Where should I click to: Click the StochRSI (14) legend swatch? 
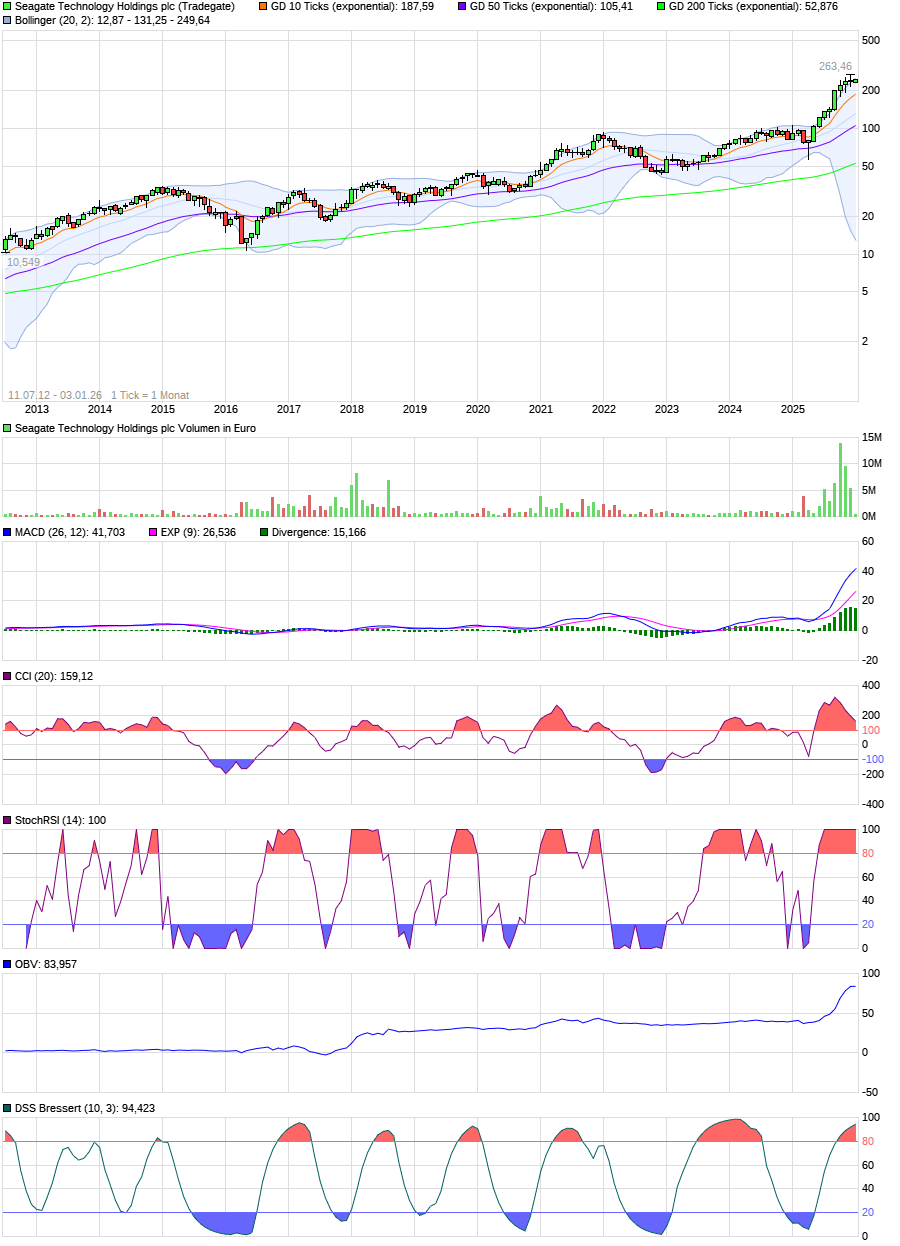[x=8, y=820]
